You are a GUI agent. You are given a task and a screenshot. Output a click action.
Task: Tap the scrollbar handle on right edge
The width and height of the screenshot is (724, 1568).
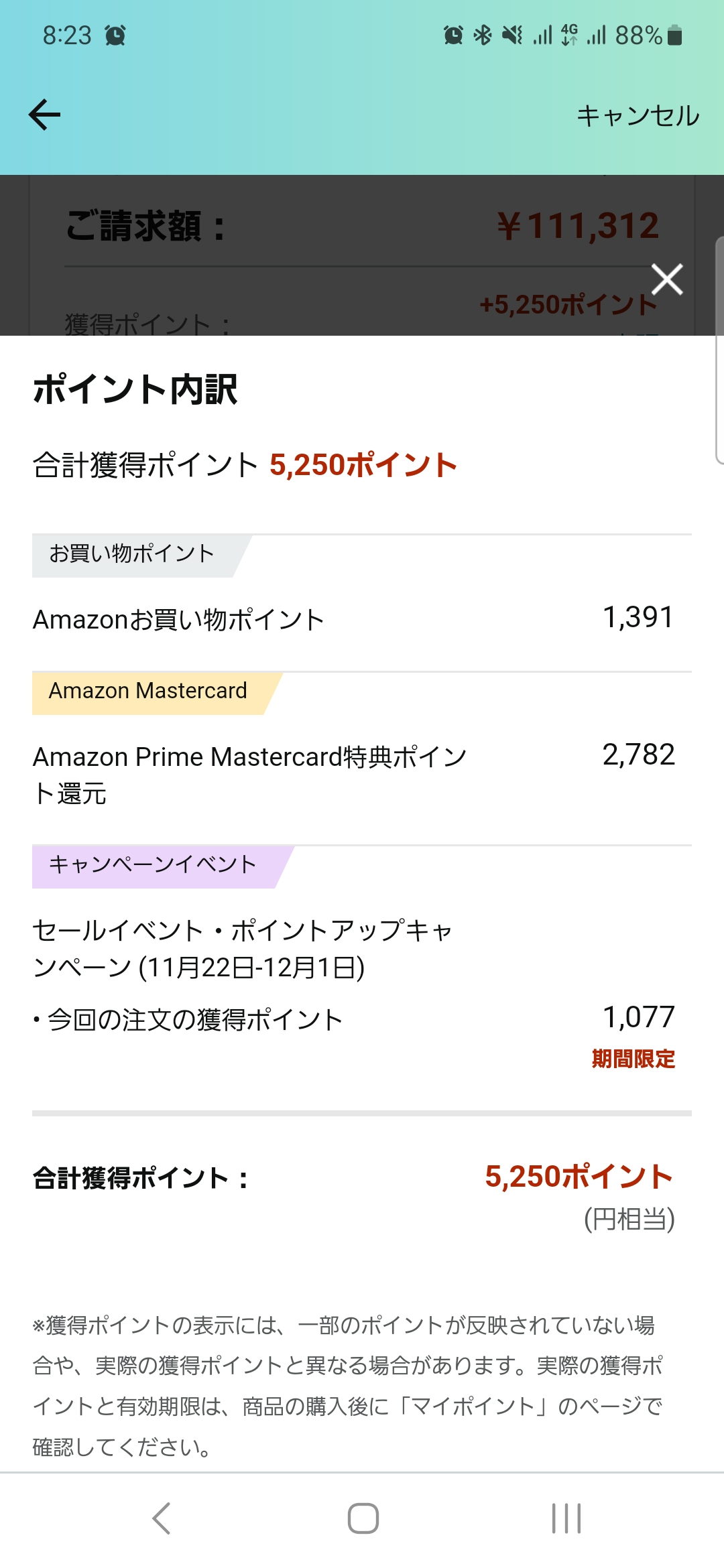coord(719,350)
